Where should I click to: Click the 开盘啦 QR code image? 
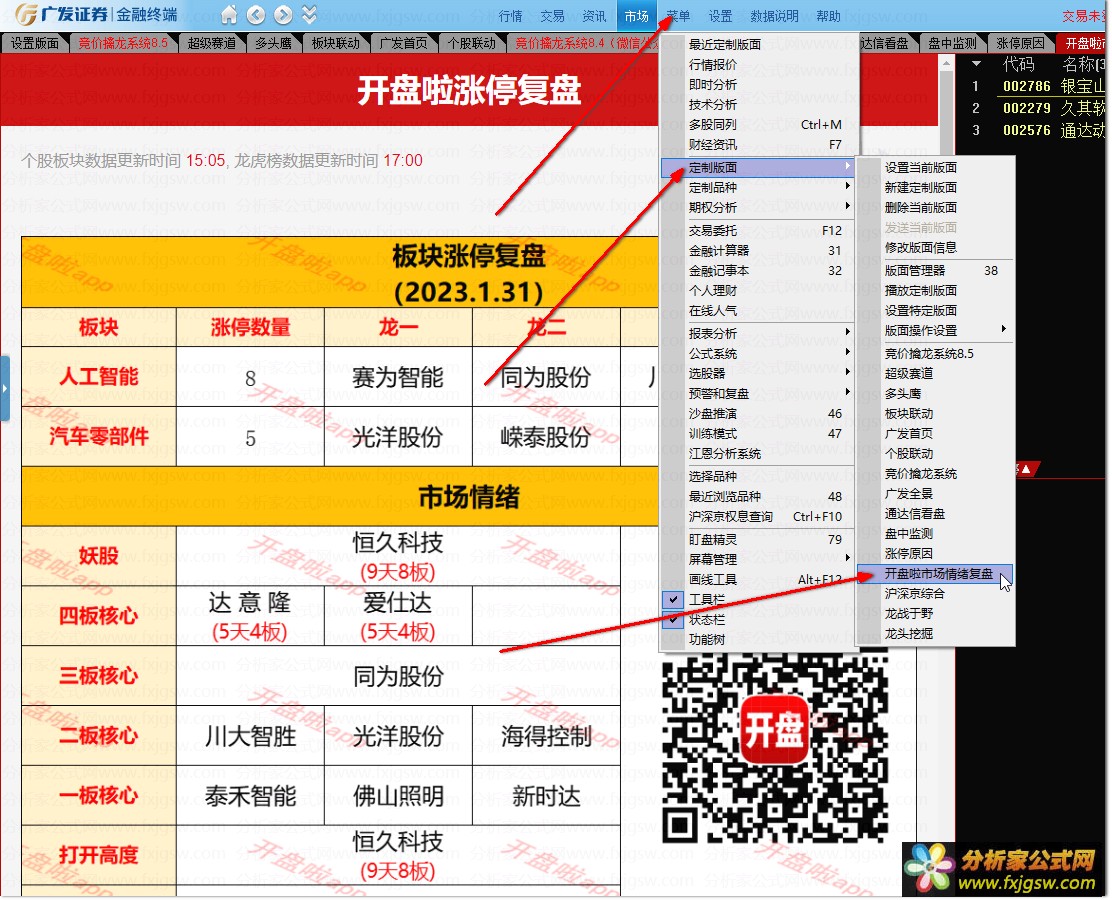click(776, 748)
